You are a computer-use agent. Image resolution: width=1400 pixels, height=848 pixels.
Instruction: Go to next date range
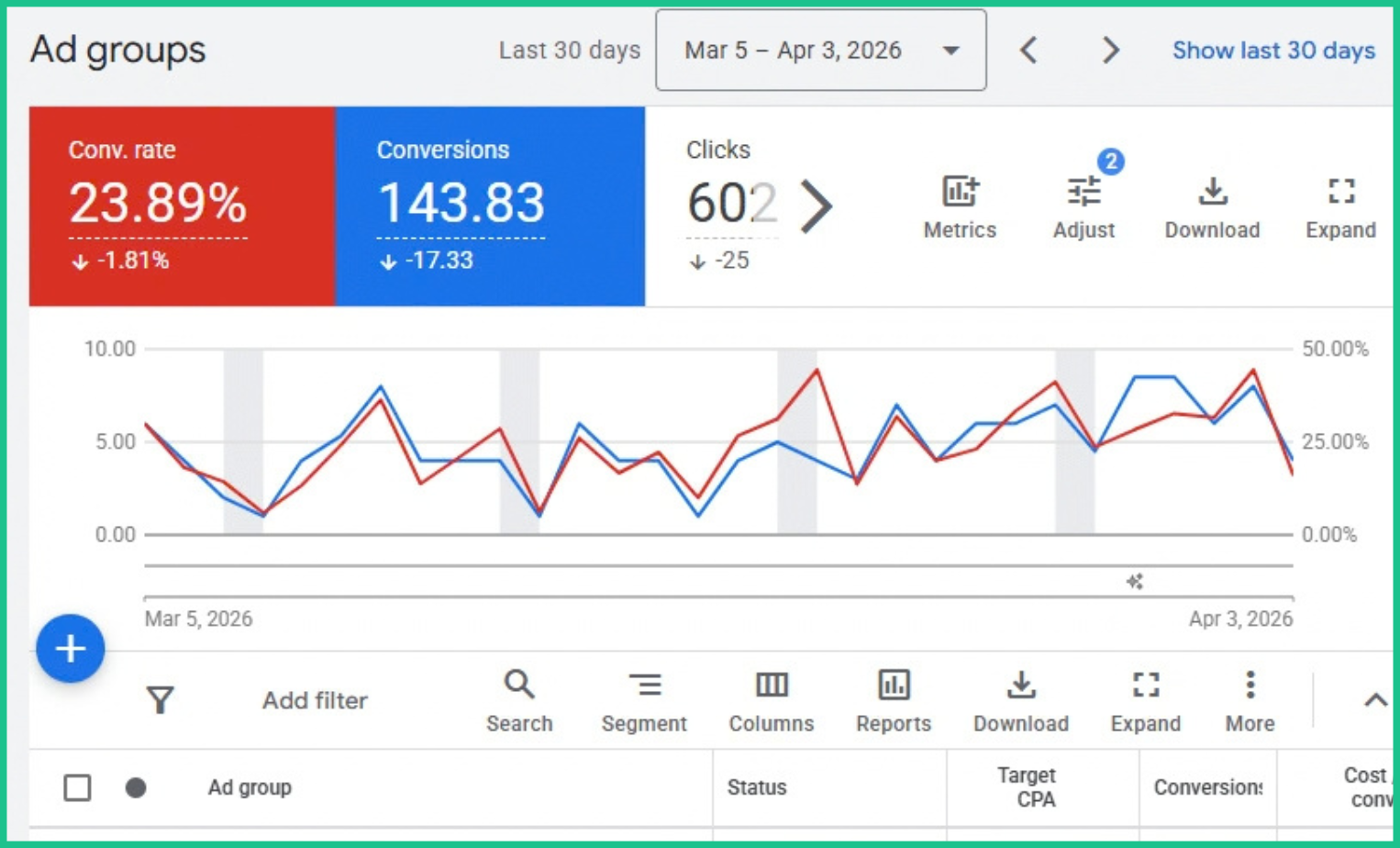1110,50
